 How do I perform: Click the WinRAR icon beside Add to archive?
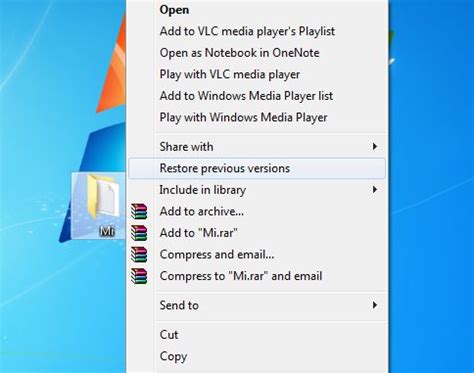pos(139,211)
